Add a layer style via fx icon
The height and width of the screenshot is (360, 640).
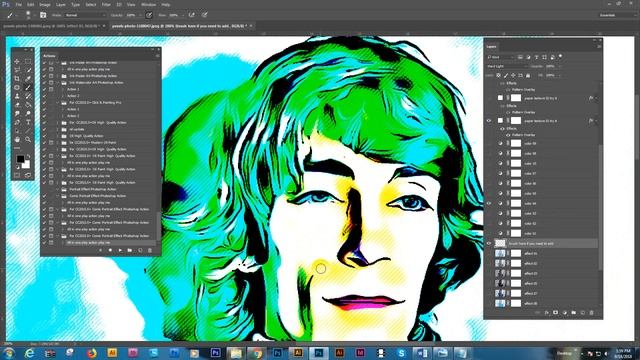pyautogui.click(x=546, y=313)
